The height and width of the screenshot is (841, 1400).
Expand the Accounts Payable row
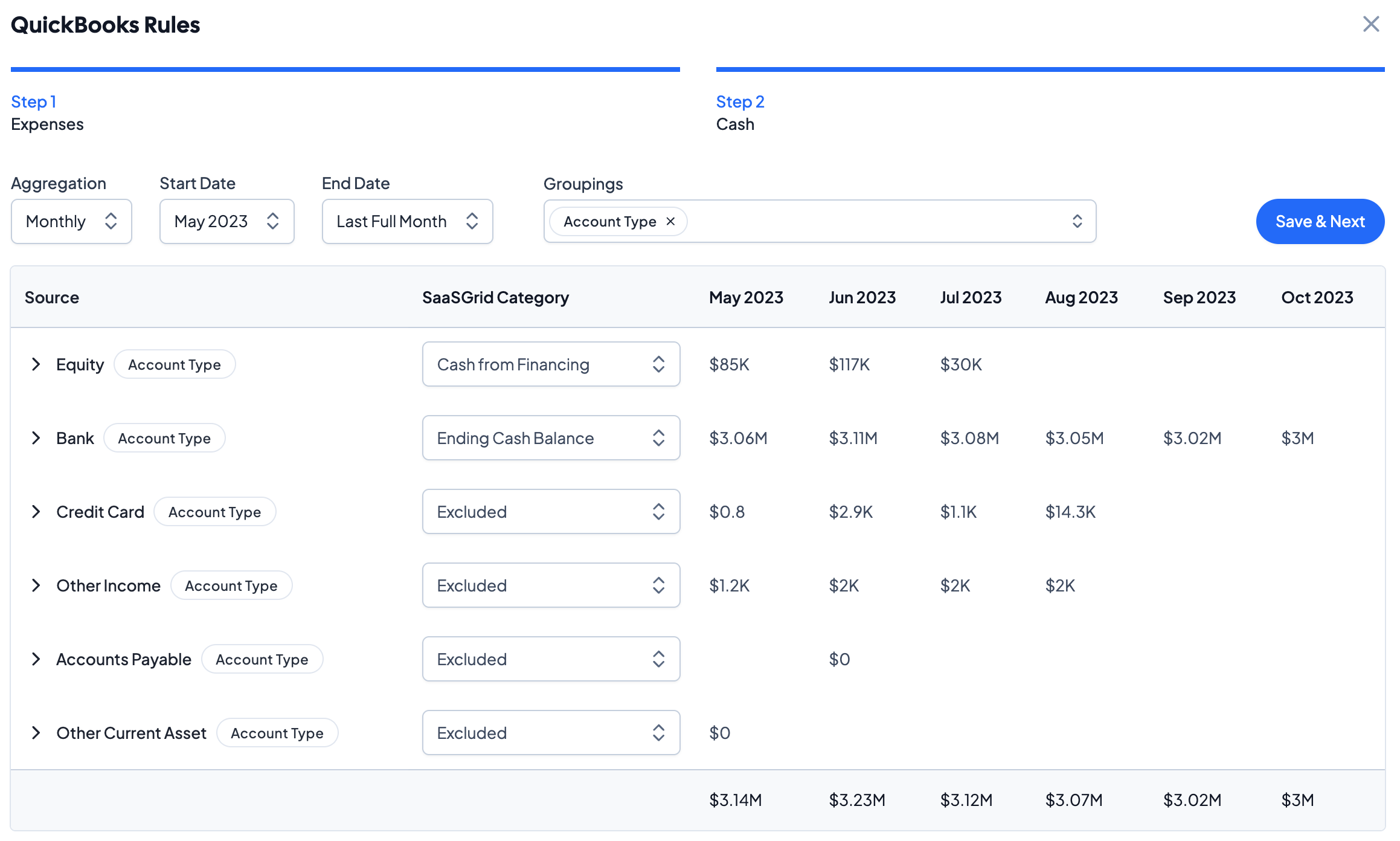coord(36,659)
